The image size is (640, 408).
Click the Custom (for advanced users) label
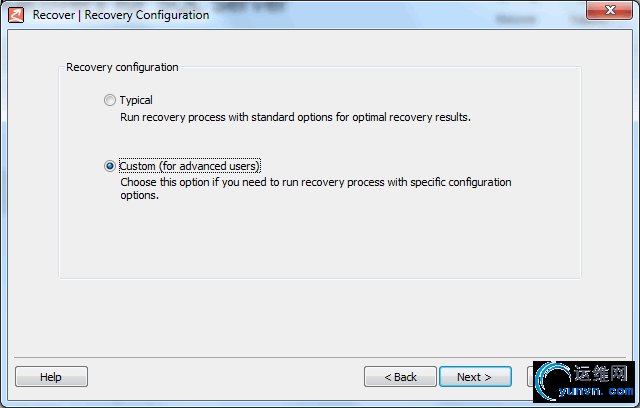pos(189,166)
